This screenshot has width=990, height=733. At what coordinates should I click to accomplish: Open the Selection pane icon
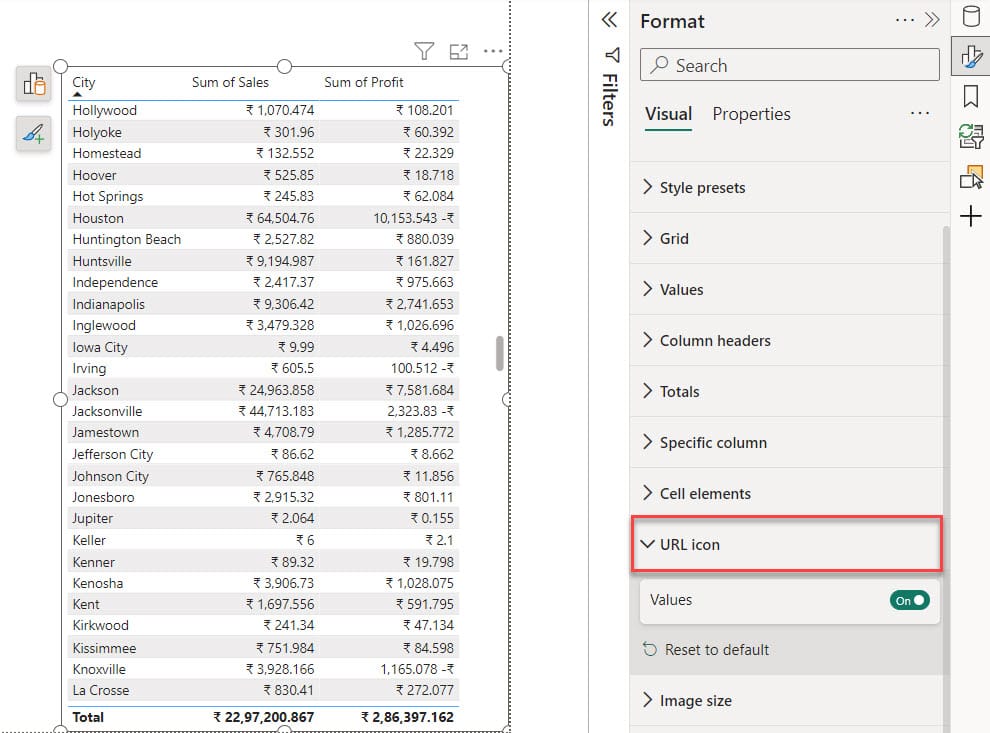click(x=971, y=177)
